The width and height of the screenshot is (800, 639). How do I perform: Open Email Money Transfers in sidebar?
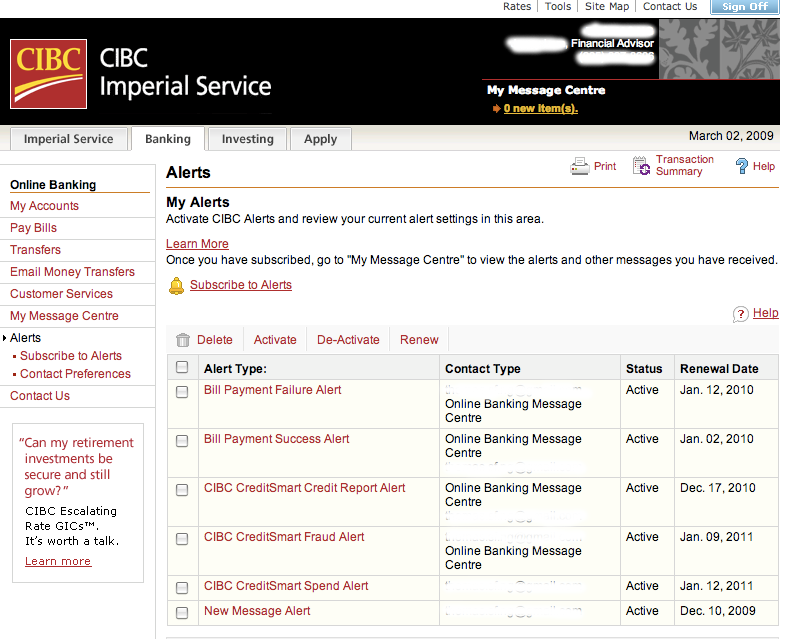coord(72,272)
